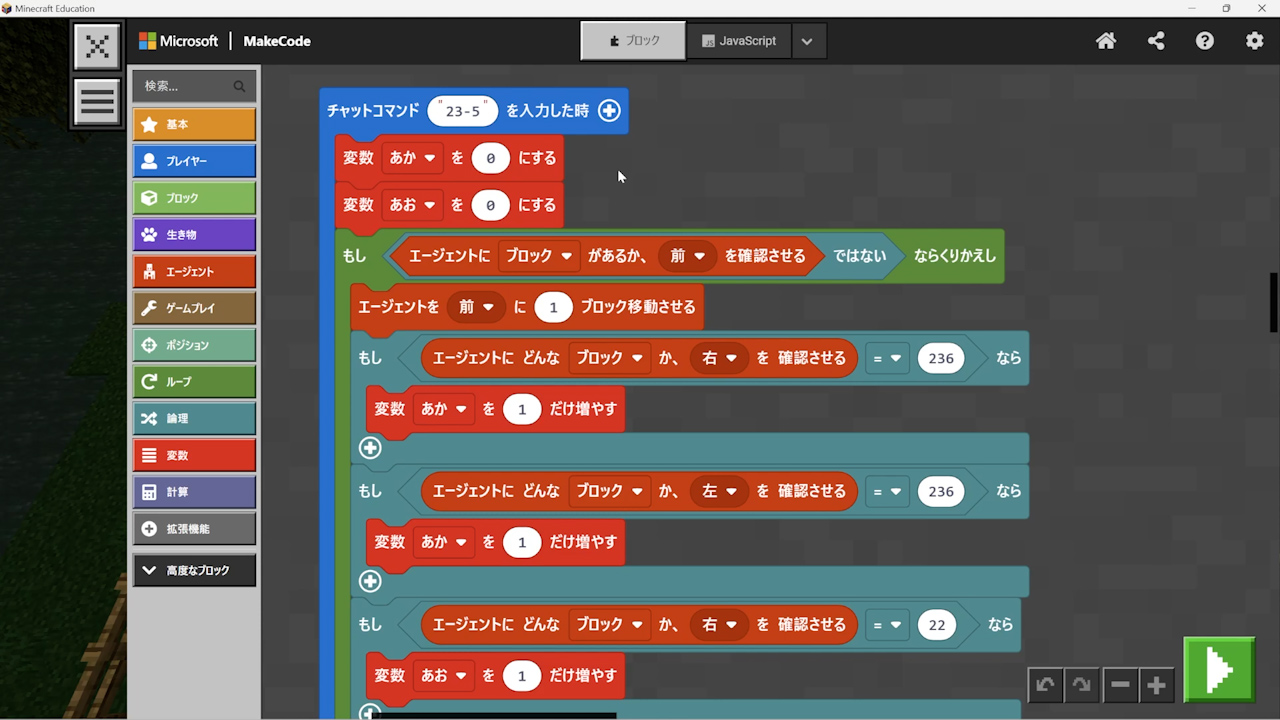Open the editor language dropdown arrow

[x=807, y=41]
